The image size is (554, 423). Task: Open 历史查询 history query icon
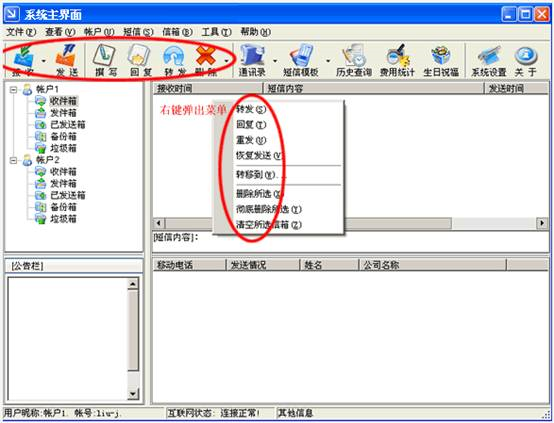click(354, 60)
